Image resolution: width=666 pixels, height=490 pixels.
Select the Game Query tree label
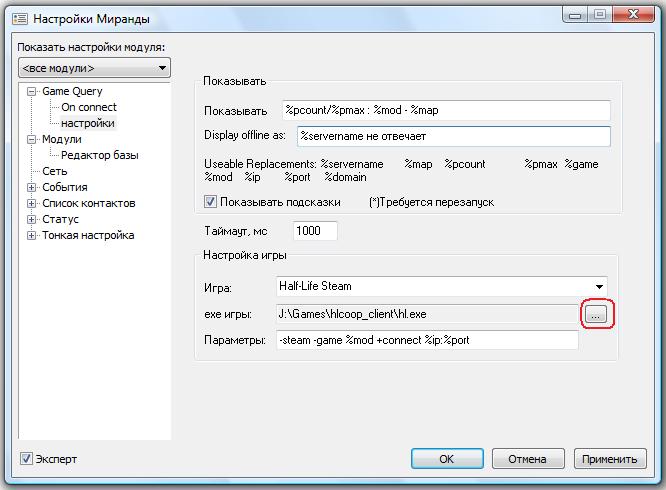coord(72,91)
